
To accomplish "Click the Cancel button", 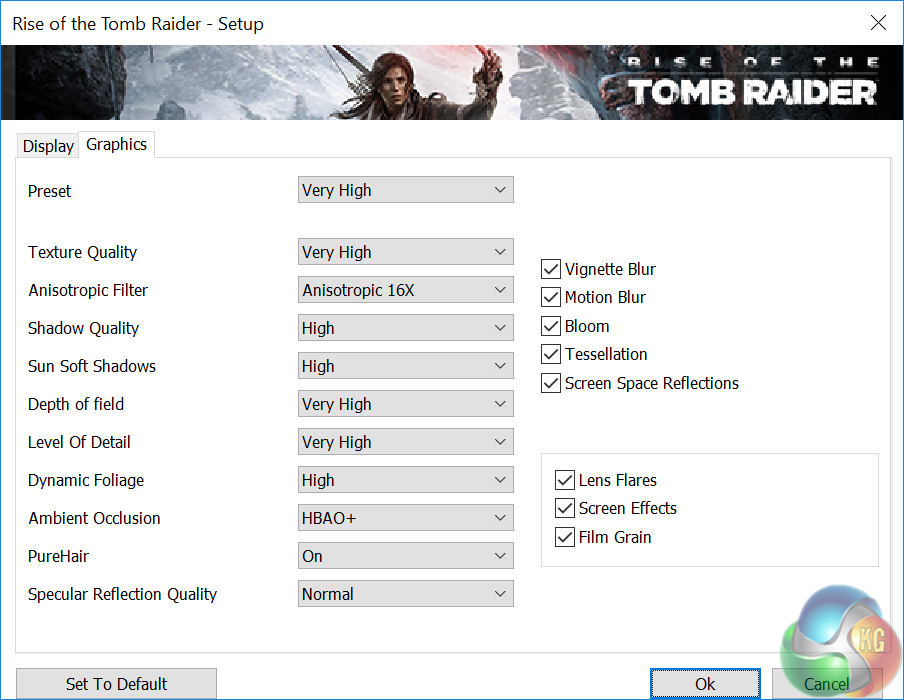I will tap(827, 684).
